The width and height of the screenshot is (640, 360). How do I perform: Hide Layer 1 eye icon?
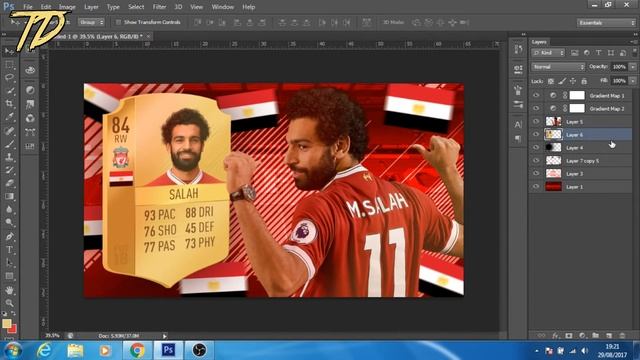[x=536, y=187]
